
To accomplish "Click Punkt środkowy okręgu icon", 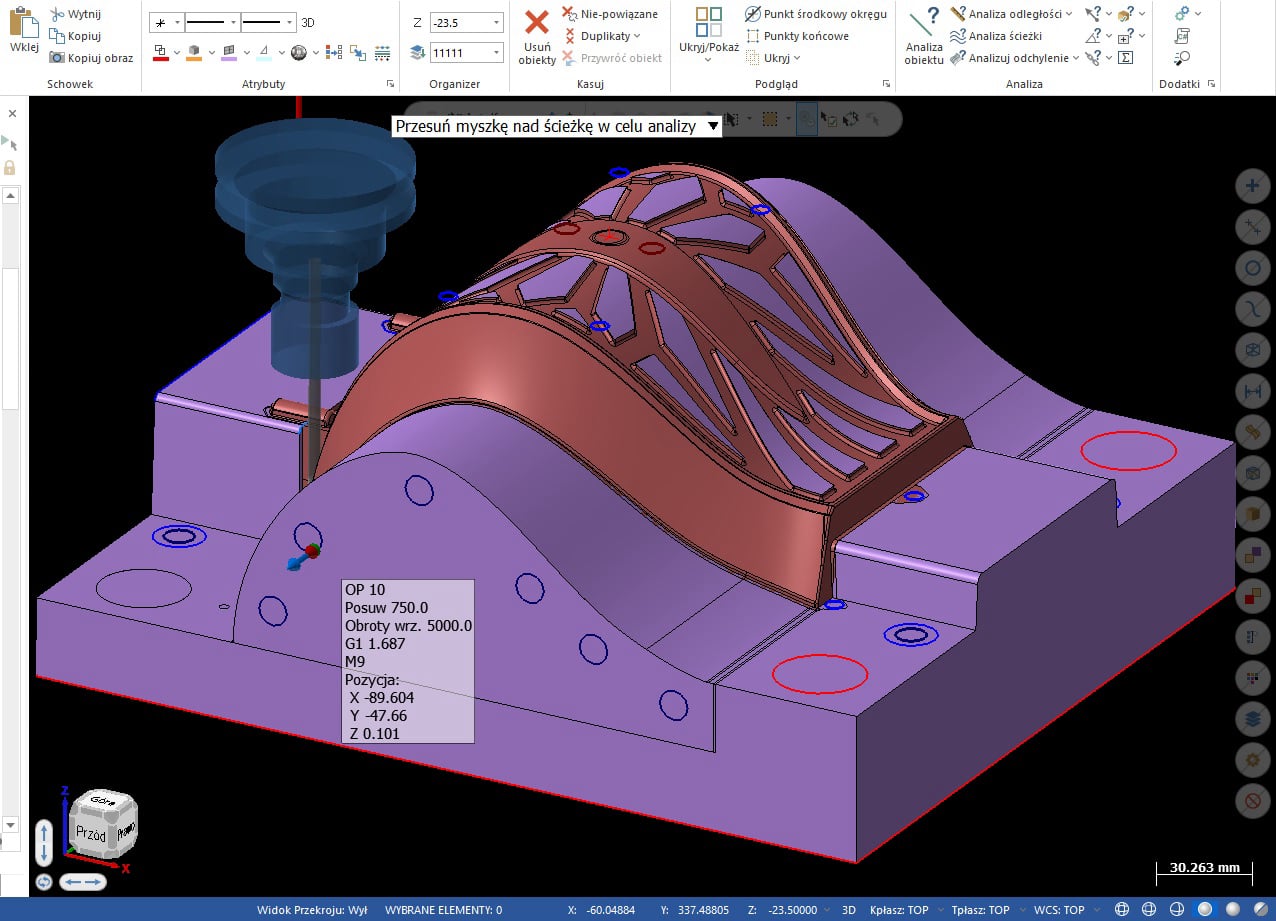I will click(x=753, y=14).
